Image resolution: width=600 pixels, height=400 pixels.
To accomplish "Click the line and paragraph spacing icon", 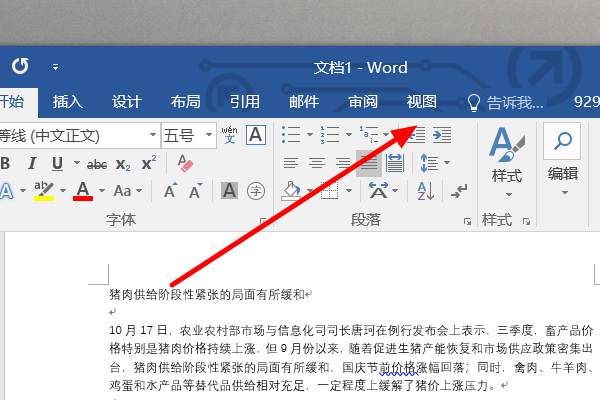I will 429,163.
